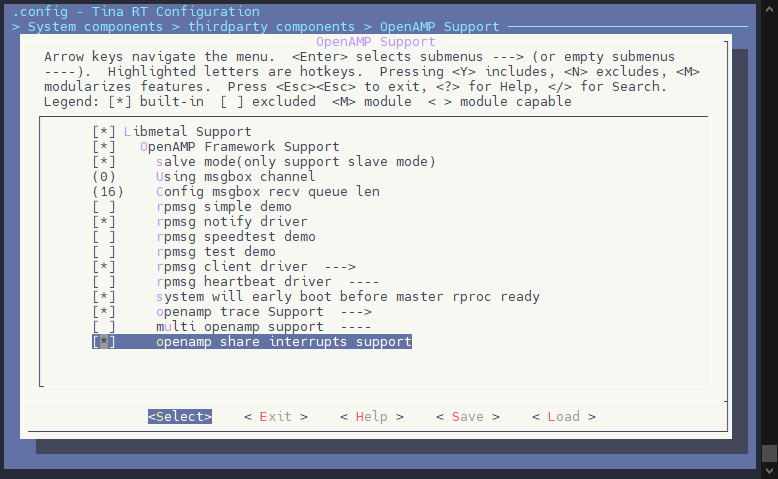778x479 pixels.
Task: Toggle salve mode checkbox
Action: (x=104, y=161)
